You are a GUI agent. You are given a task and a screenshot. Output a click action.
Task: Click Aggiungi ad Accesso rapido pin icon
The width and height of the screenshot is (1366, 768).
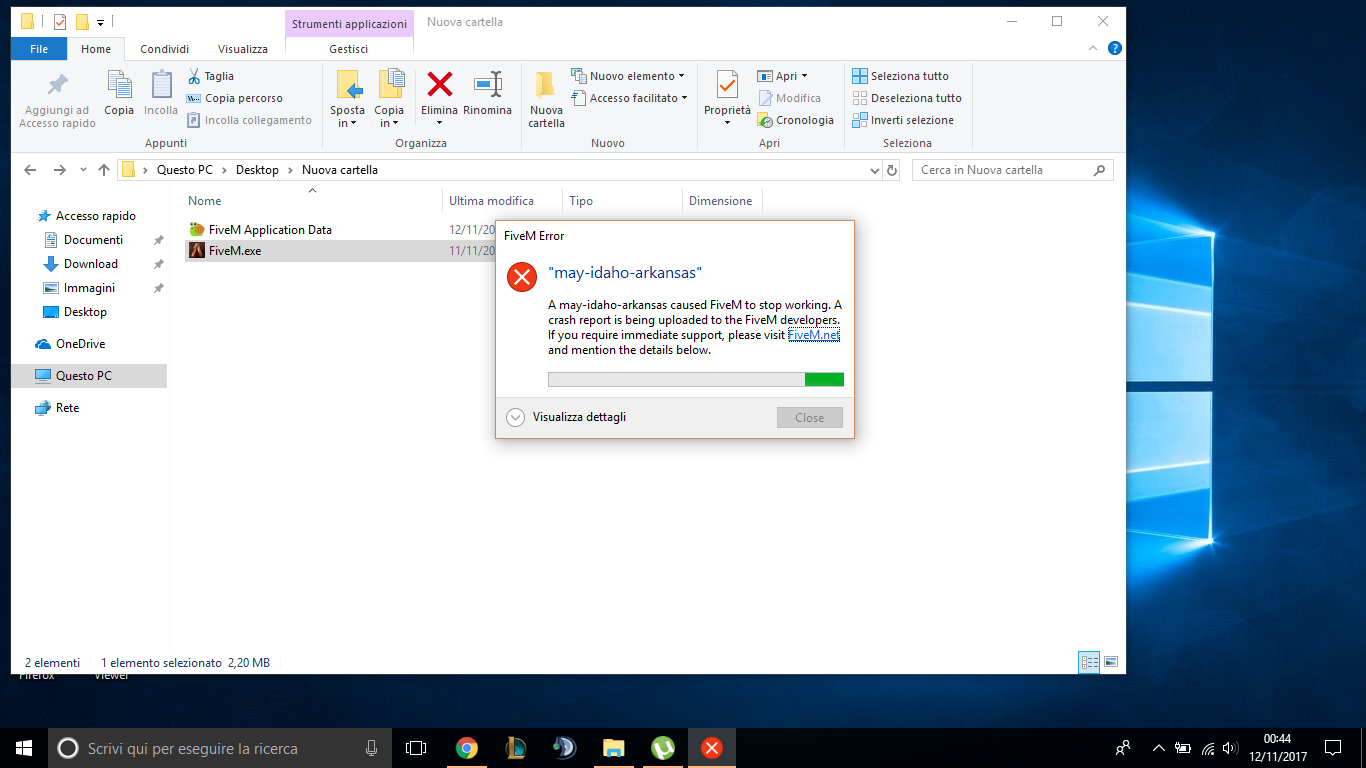point(58,85)
